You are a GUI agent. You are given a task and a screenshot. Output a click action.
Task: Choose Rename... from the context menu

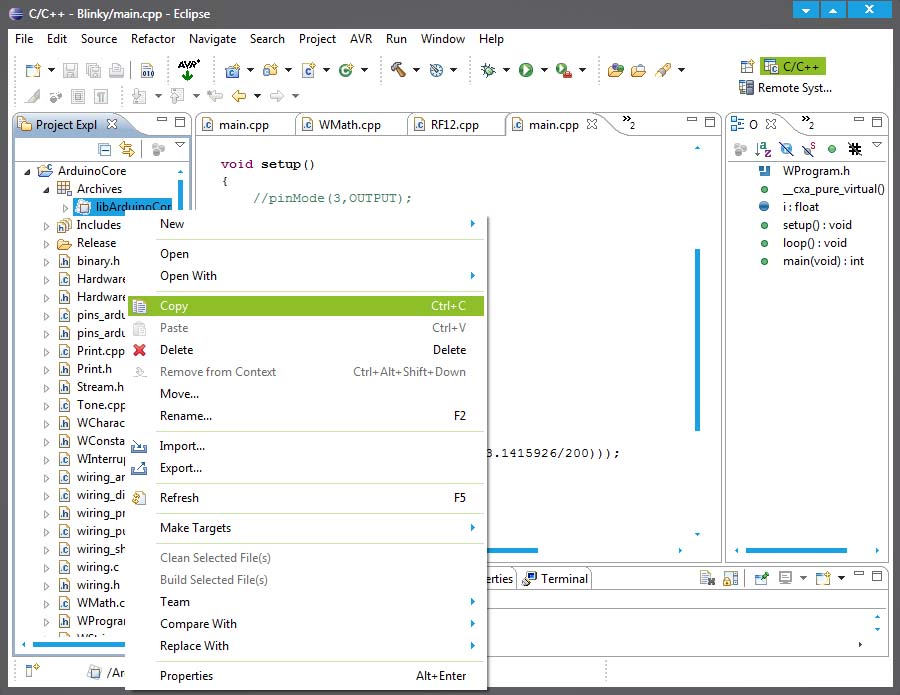coord(306,416)
